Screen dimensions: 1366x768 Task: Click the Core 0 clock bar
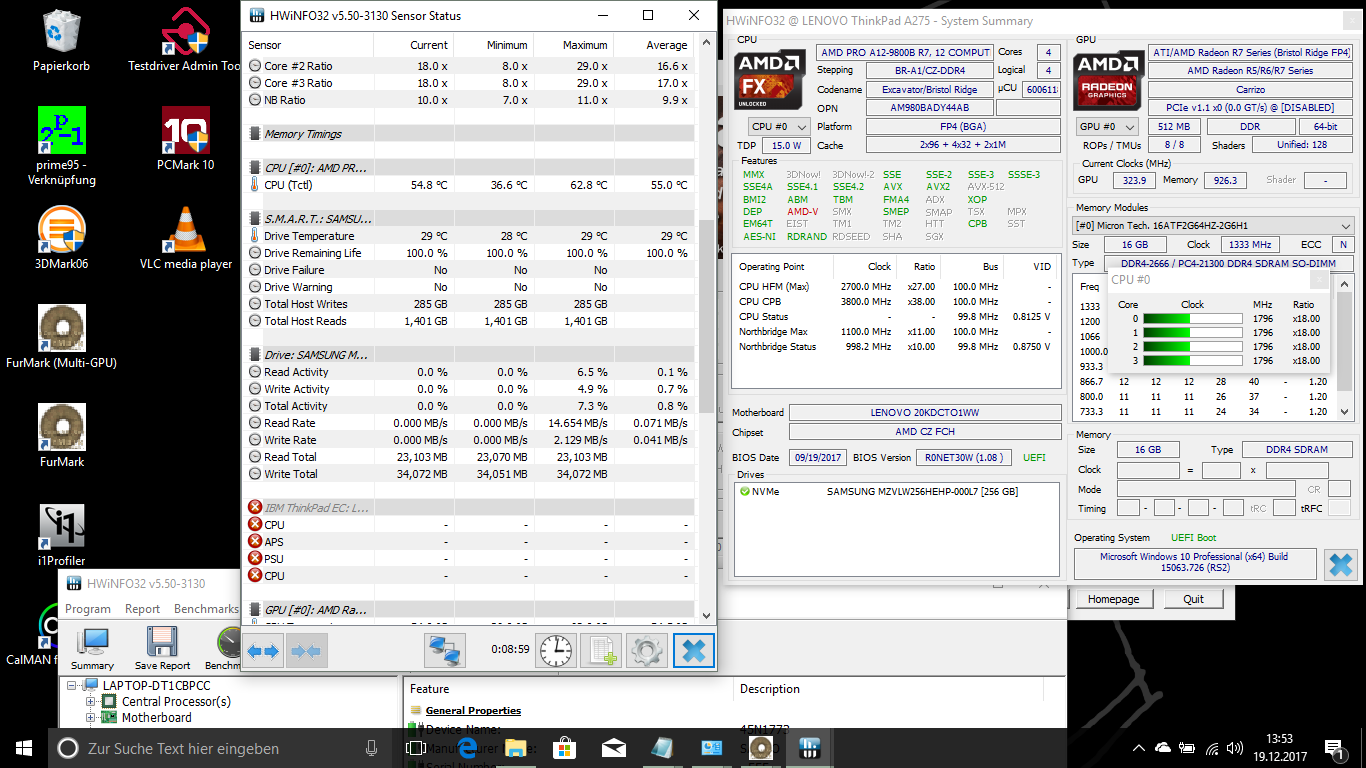(x=1192, y=319)
